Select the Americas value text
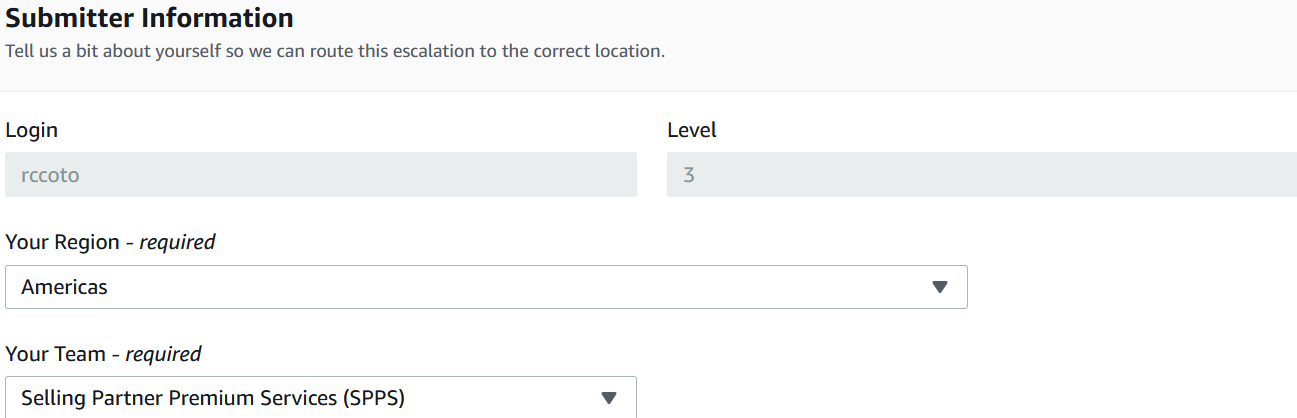 coord(64,287)
